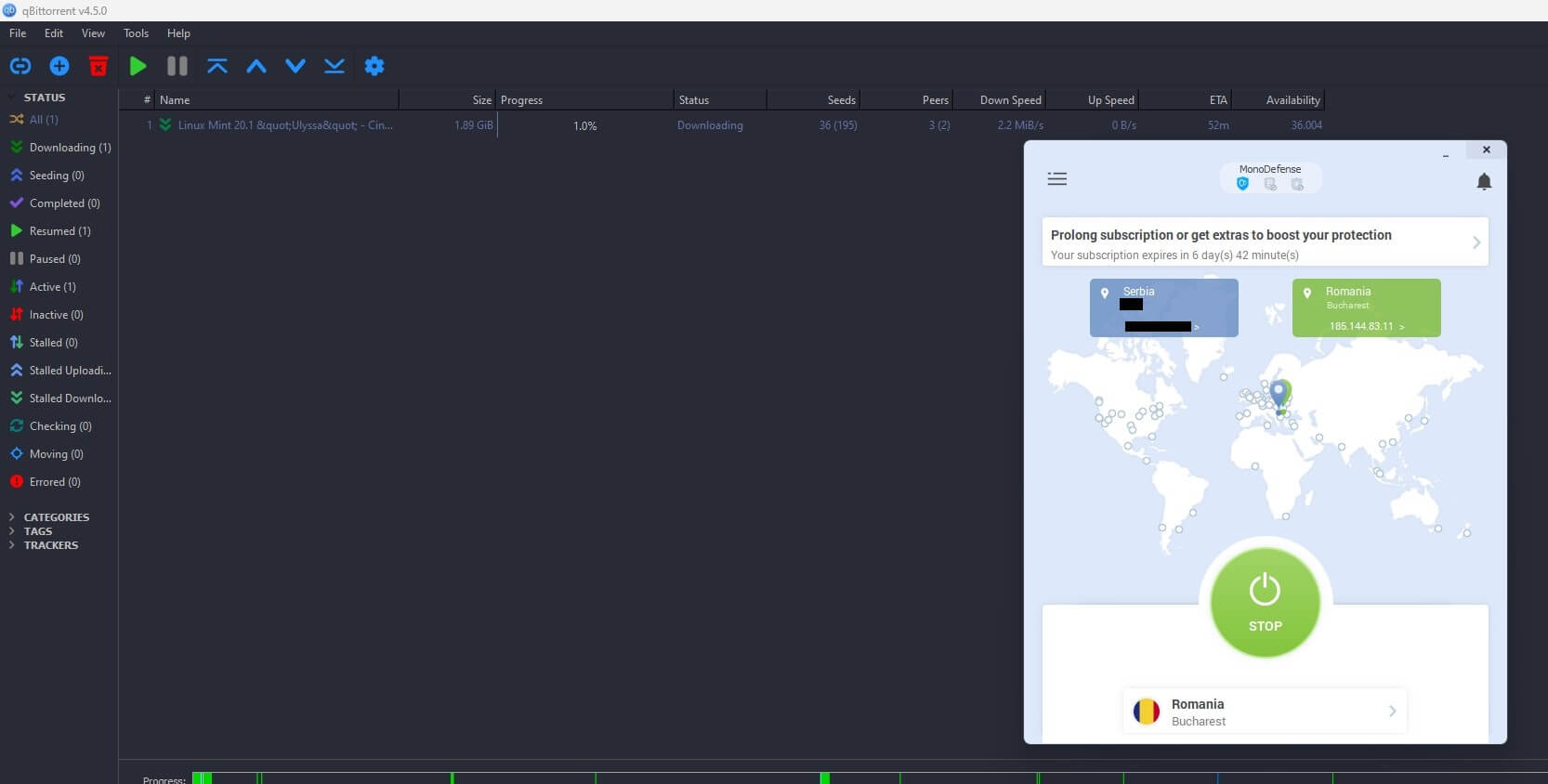
Task: Sort torrents by Status column
Action: pyautogui.click(x=720, y=99)
